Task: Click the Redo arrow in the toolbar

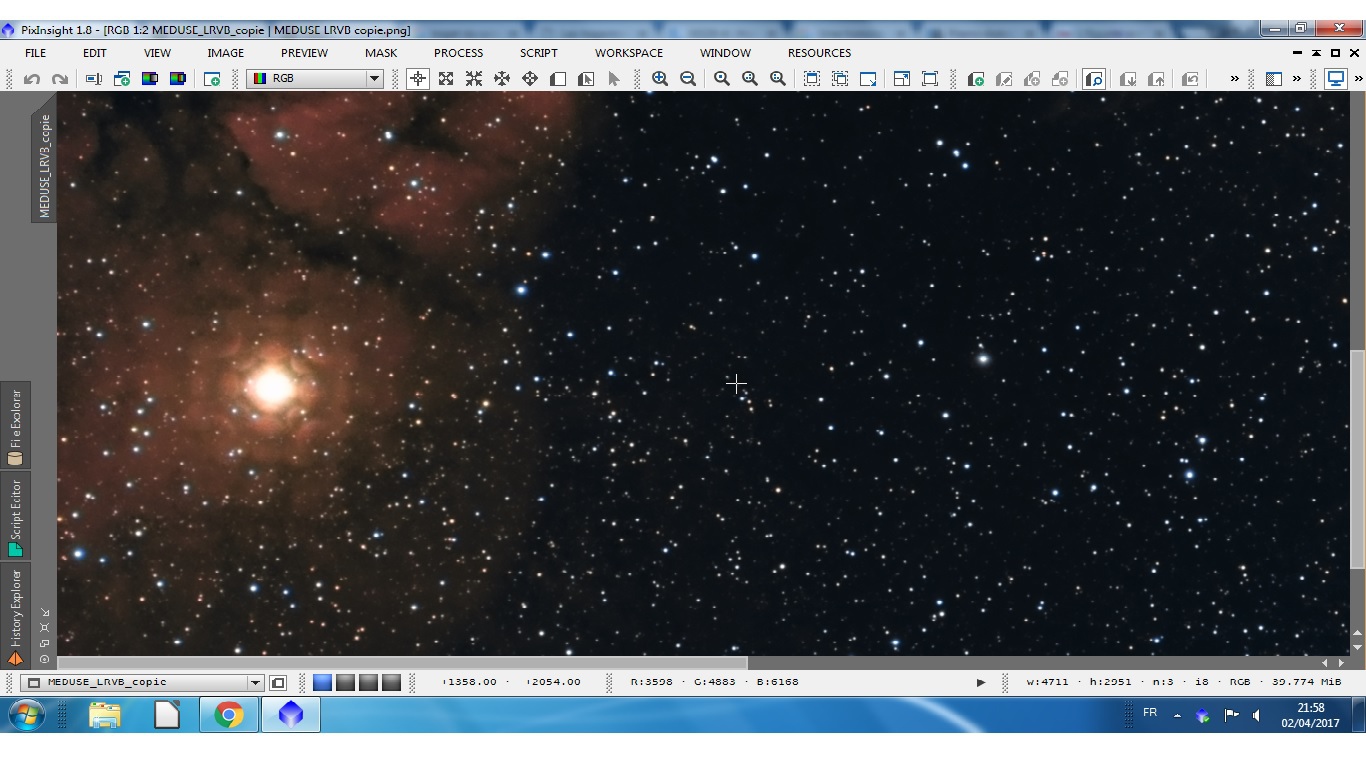Action: coord(60,79)
